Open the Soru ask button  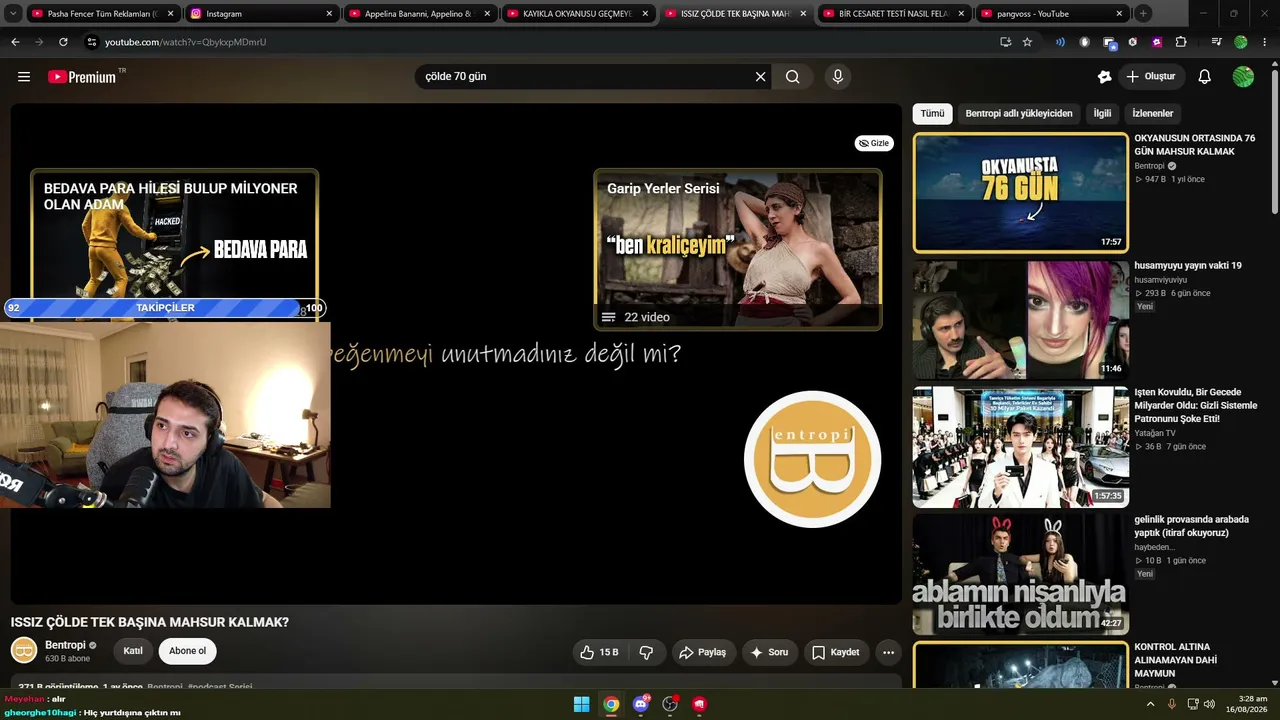point(769,652)
